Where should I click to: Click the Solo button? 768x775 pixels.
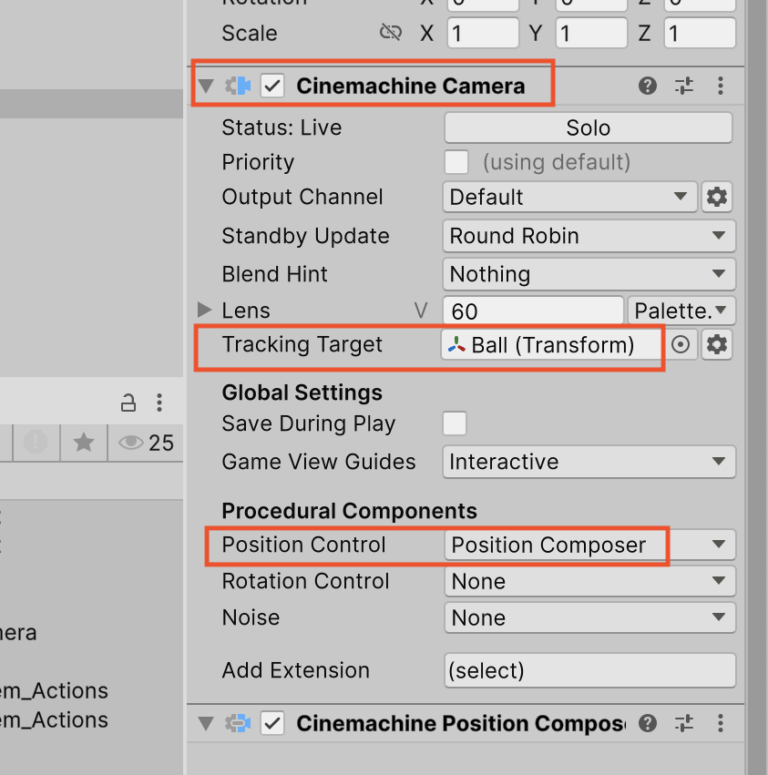click(588, 128)
